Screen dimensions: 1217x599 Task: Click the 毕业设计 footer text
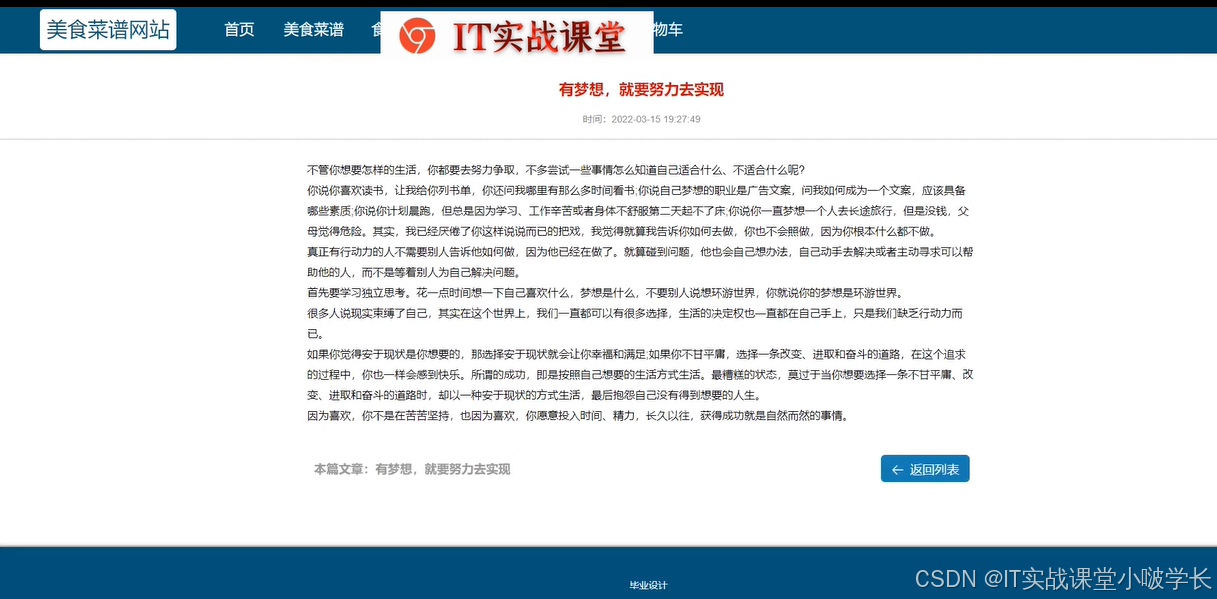pos(647,585)
